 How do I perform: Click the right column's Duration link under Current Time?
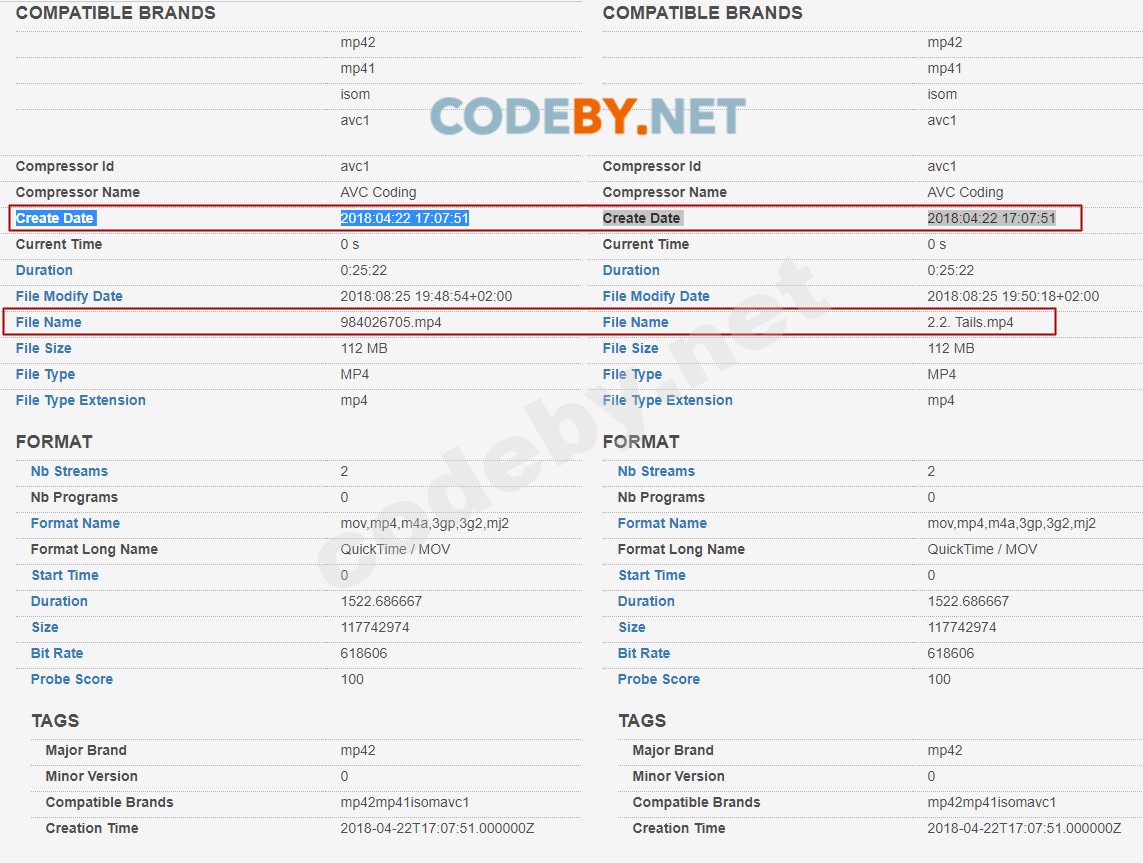click(631, 270)
